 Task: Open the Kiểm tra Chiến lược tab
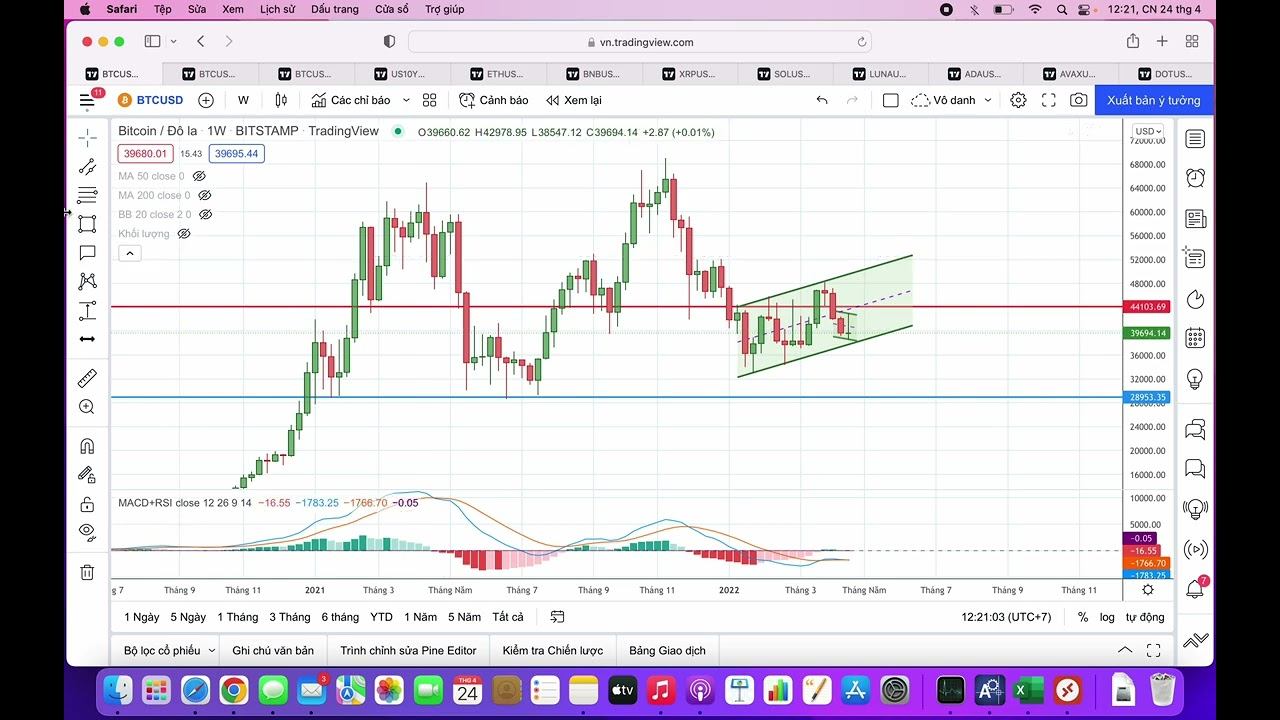(x=553, y=650)
